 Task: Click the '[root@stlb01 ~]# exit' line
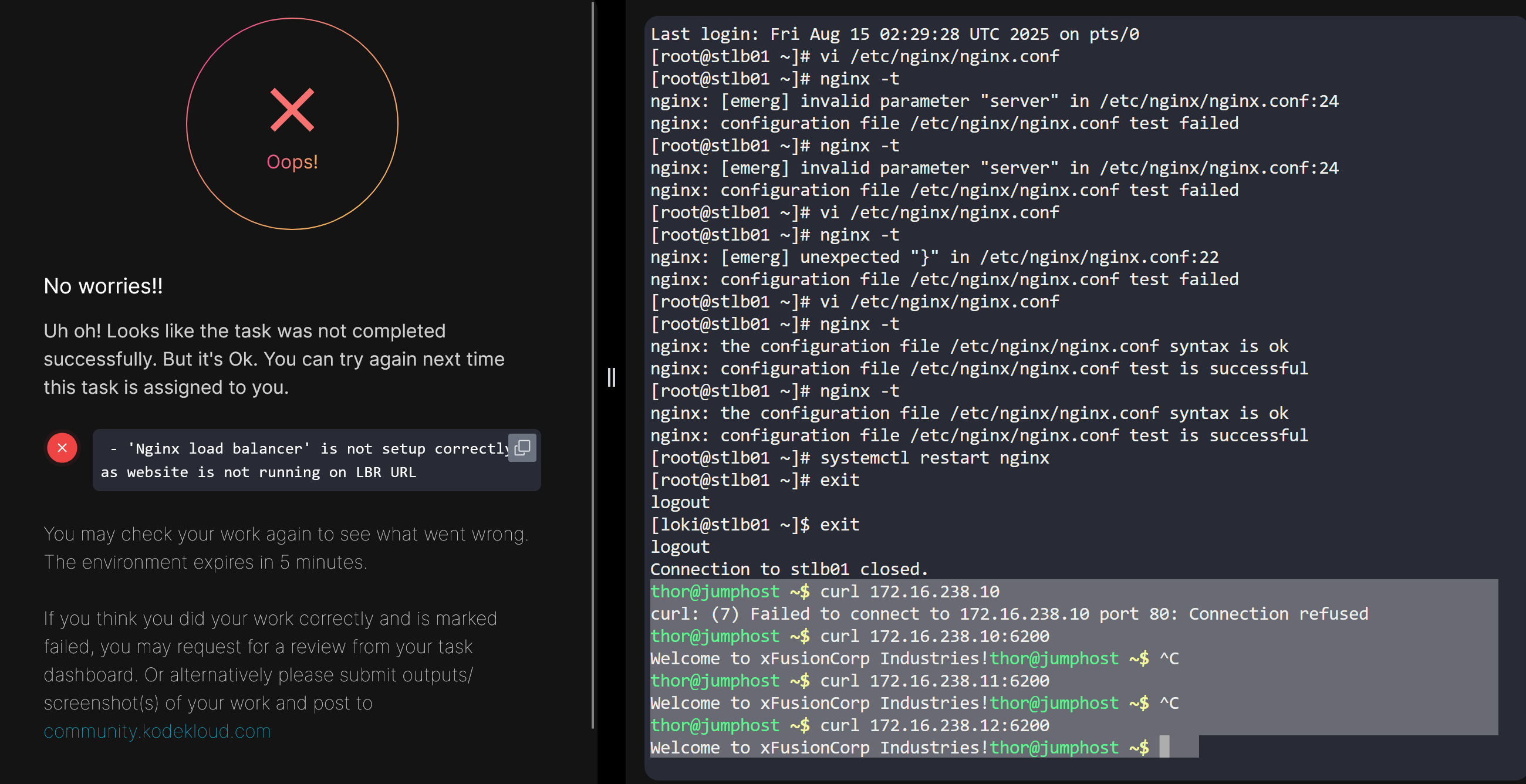click(x=755, y=479)
